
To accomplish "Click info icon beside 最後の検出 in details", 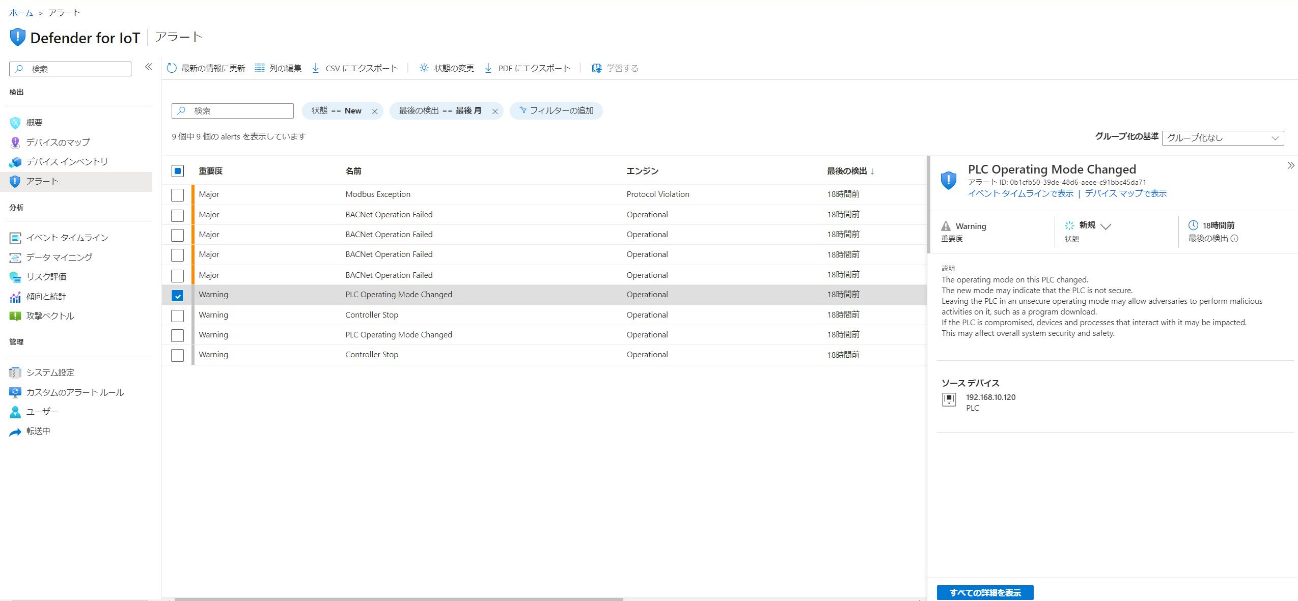I will [1234, 239].
